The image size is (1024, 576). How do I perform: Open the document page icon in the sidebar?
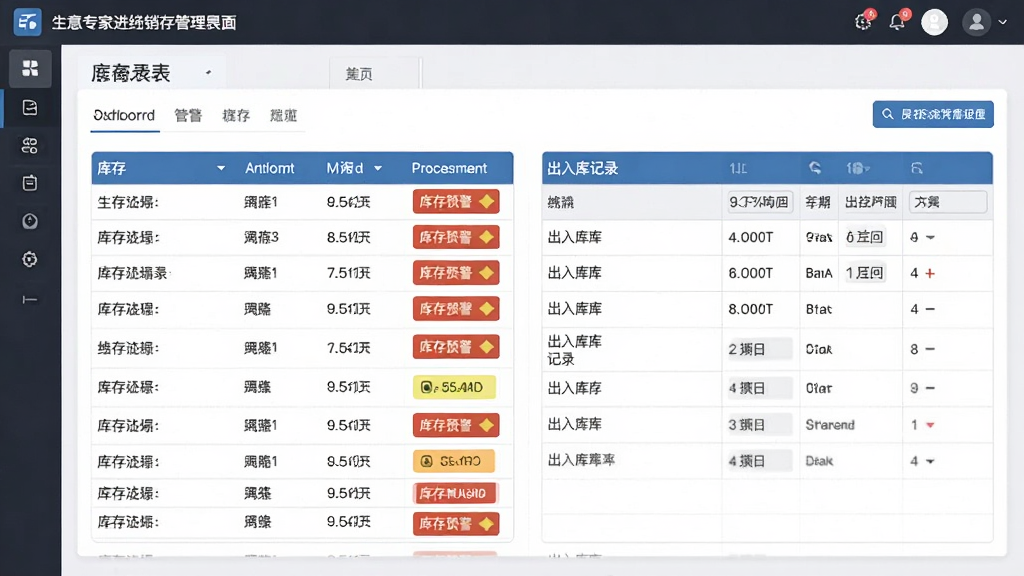[x=30, y=107]
